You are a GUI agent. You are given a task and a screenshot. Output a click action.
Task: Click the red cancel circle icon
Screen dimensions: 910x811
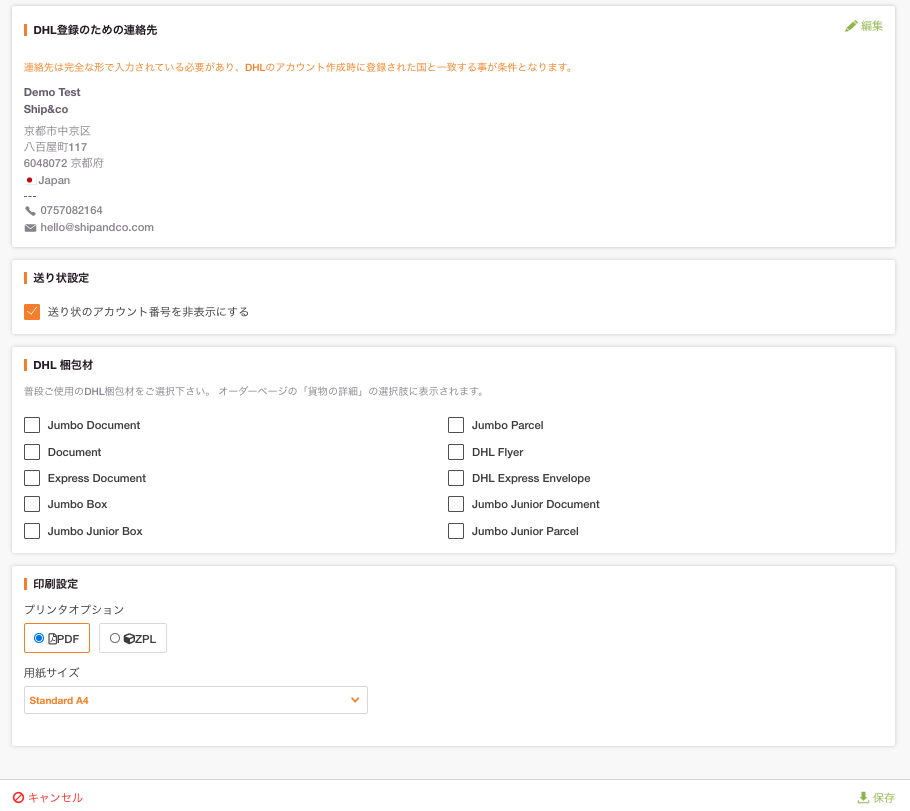pos(19,798)
